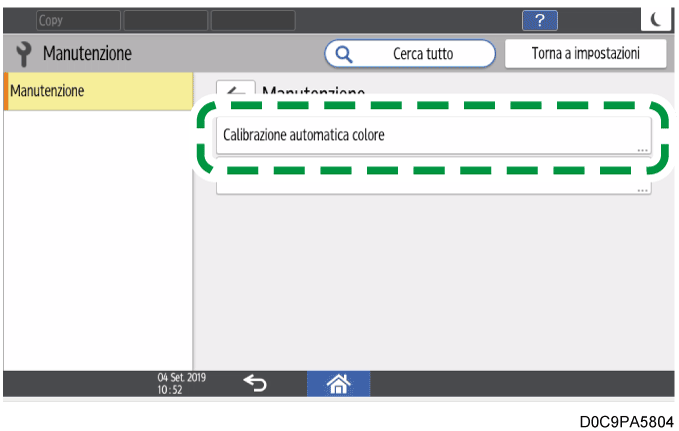Click the magnifier icon in Cerca tutto
679x431 pixels.
tap(344, 54)
